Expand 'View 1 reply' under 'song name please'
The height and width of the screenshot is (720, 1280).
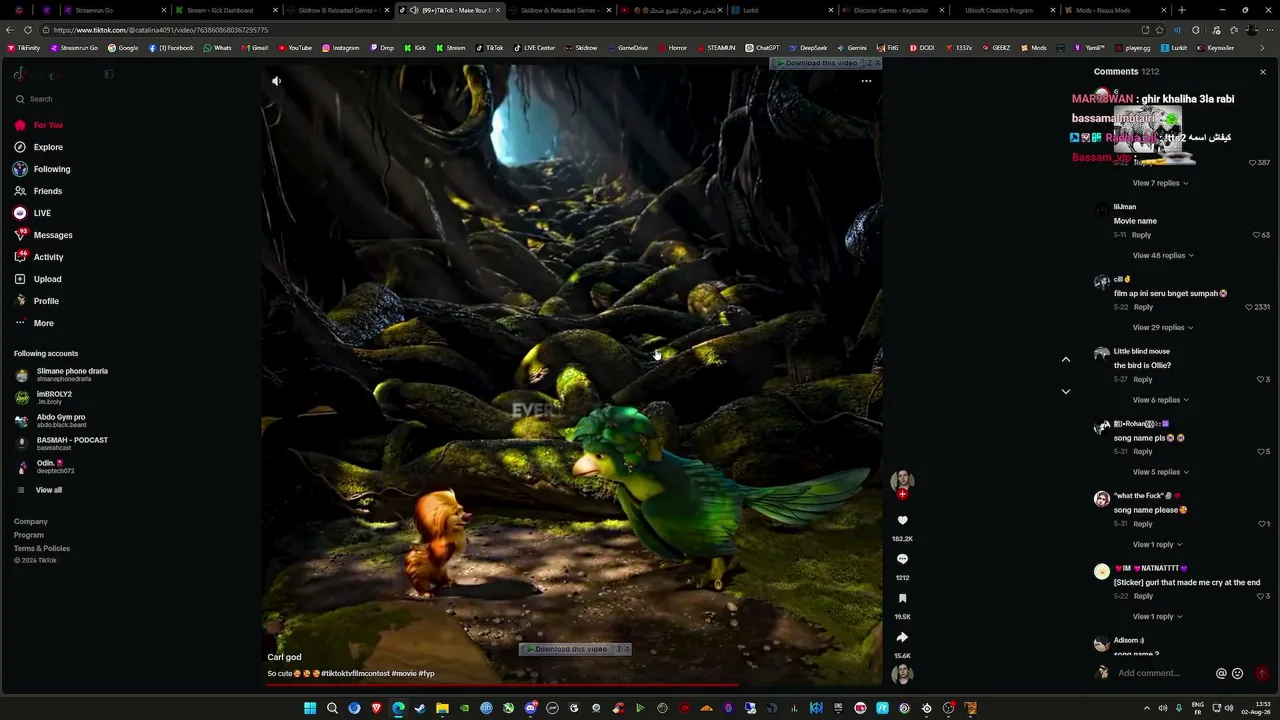1158,544
